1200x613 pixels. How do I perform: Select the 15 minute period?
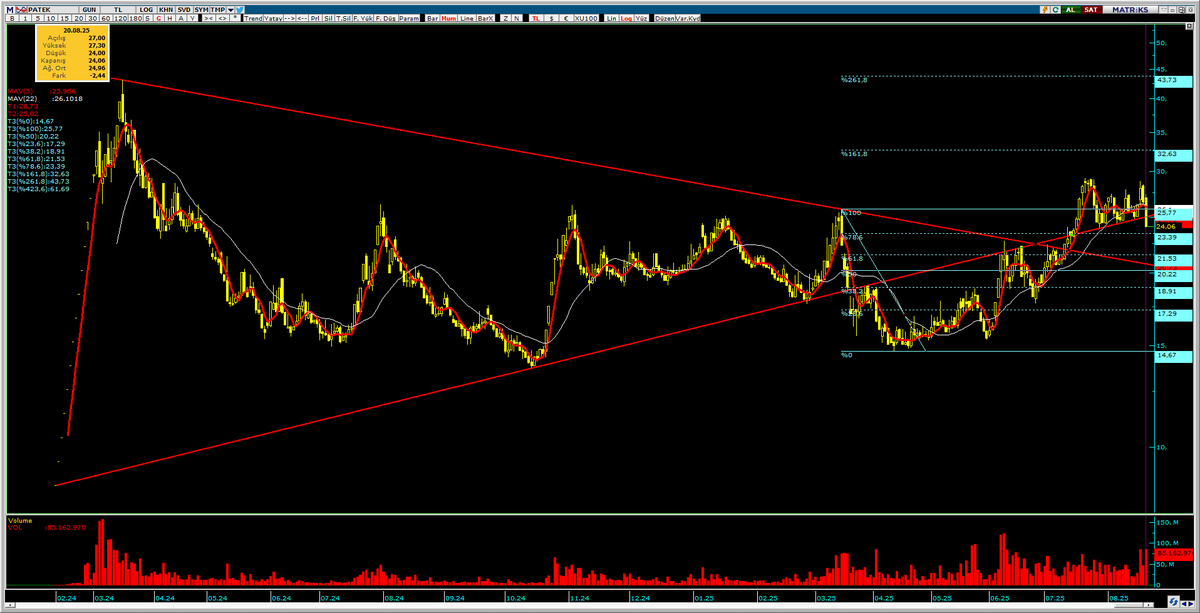click(x=64, y=18)
